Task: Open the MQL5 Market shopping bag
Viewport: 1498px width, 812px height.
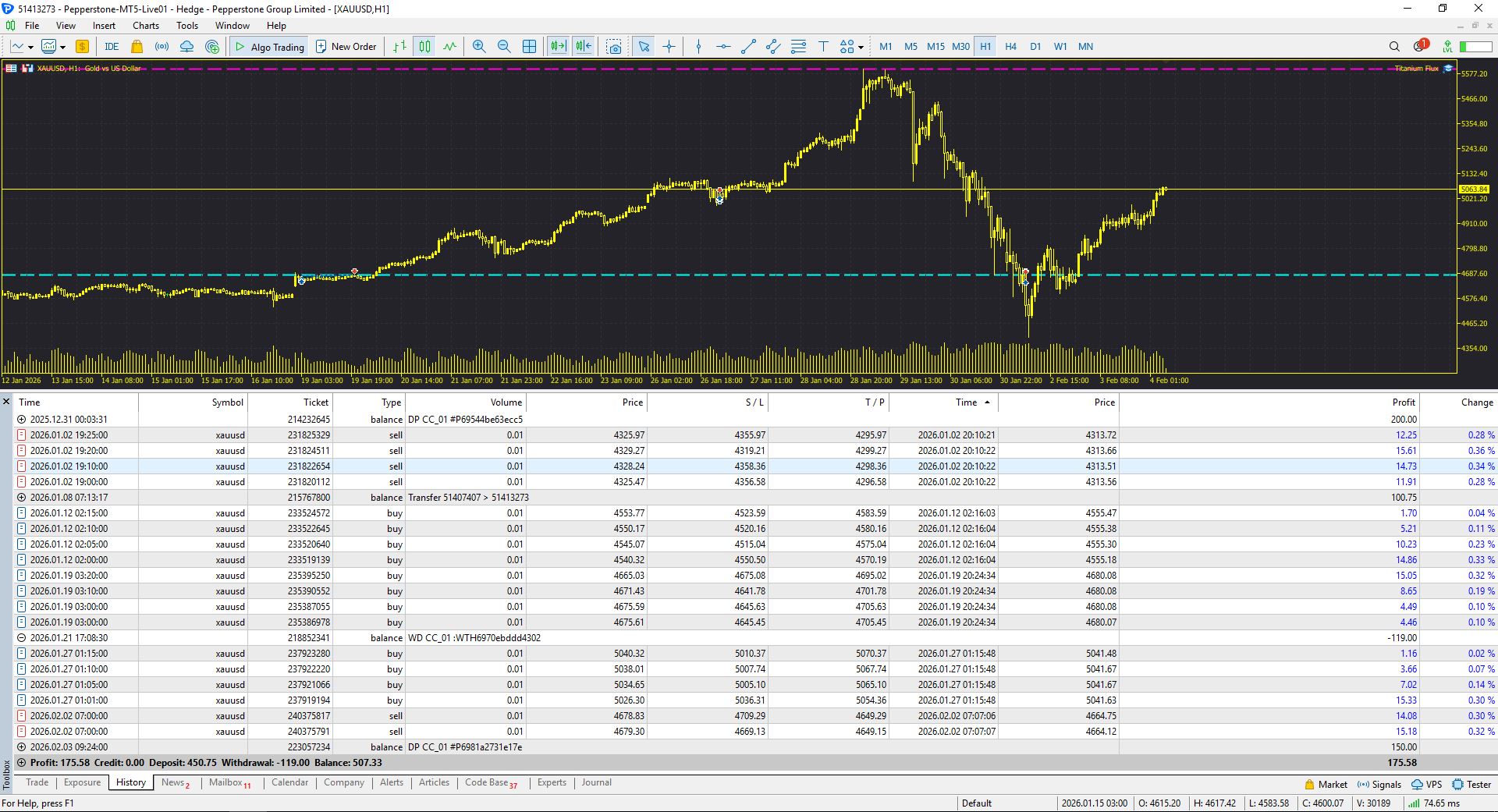Action: pyautogui.click(x=137, y=47)
